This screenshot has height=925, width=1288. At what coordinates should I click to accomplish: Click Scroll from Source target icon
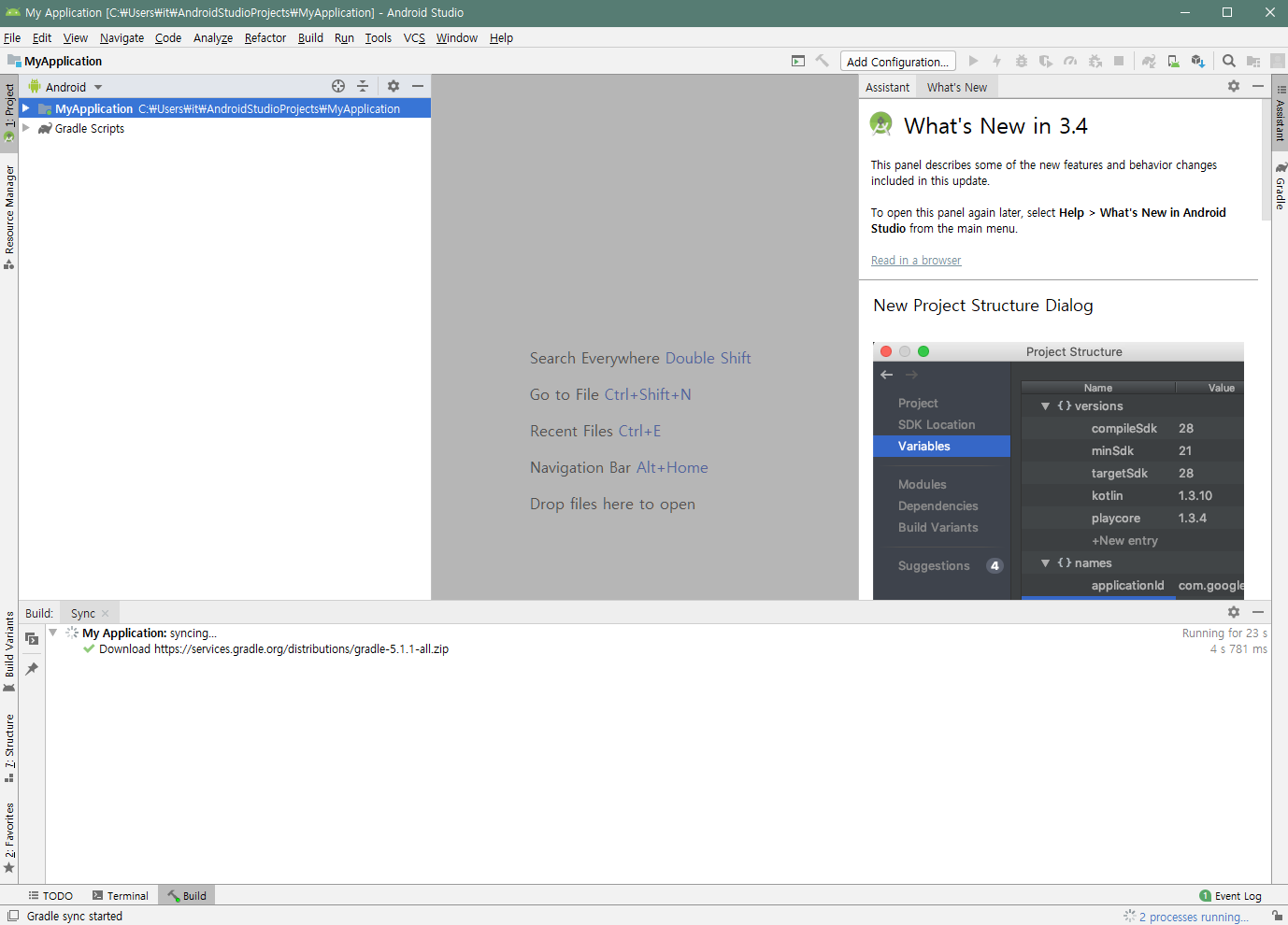[x=338, y=86]
